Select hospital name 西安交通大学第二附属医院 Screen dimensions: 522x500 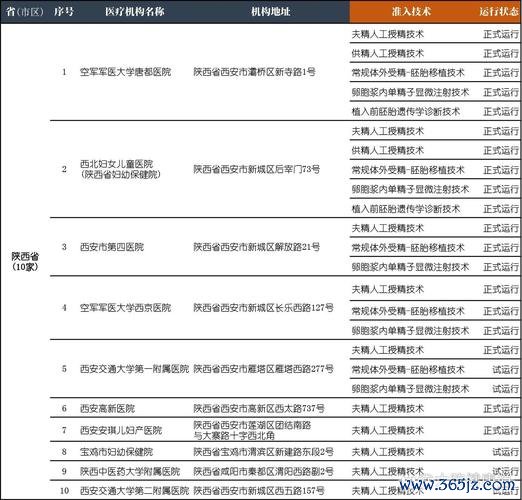[x=134, y=491]
